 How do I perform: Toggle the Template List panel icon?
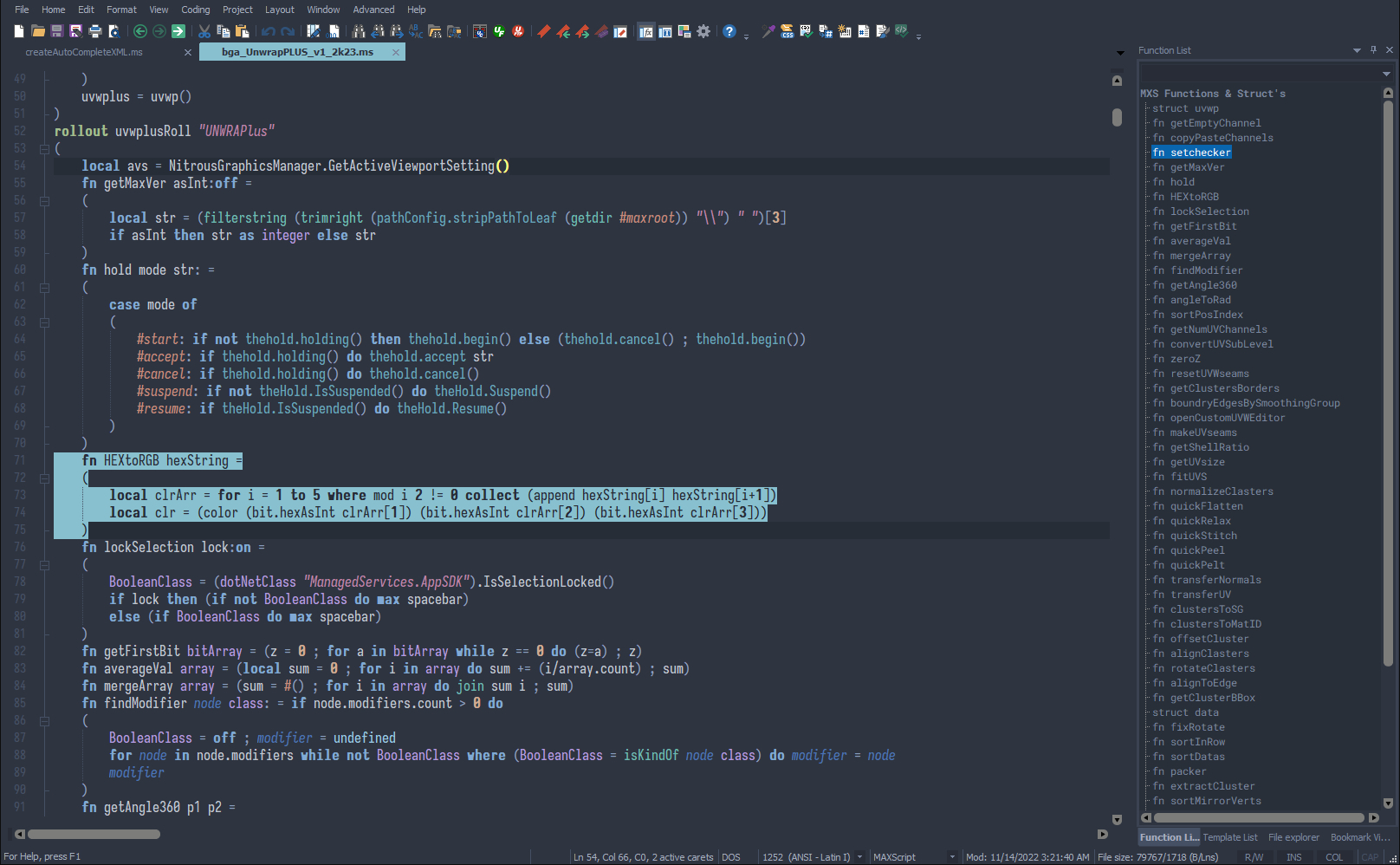pos(665,31)
